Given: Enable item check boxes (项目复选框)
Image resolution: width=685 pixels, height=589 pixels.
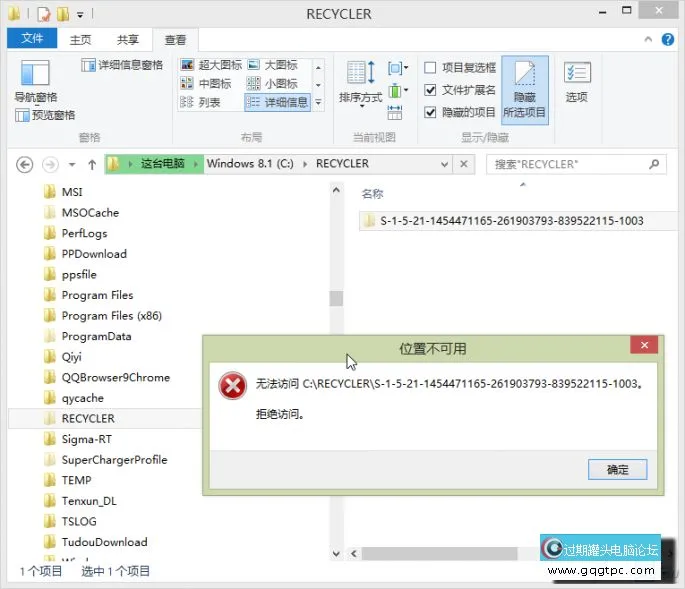Looking at the screenshot, I should (430, 68).
